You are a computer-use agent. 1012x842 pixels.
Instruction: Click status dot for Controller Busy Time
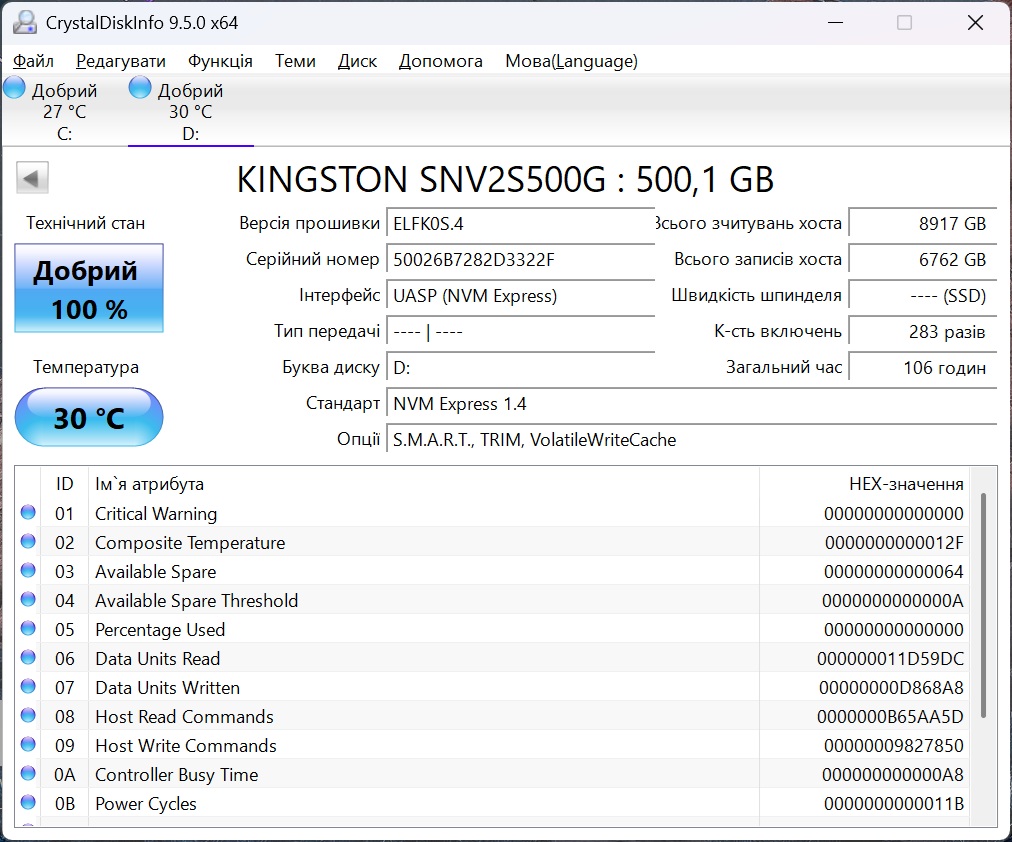coord(28,774)
